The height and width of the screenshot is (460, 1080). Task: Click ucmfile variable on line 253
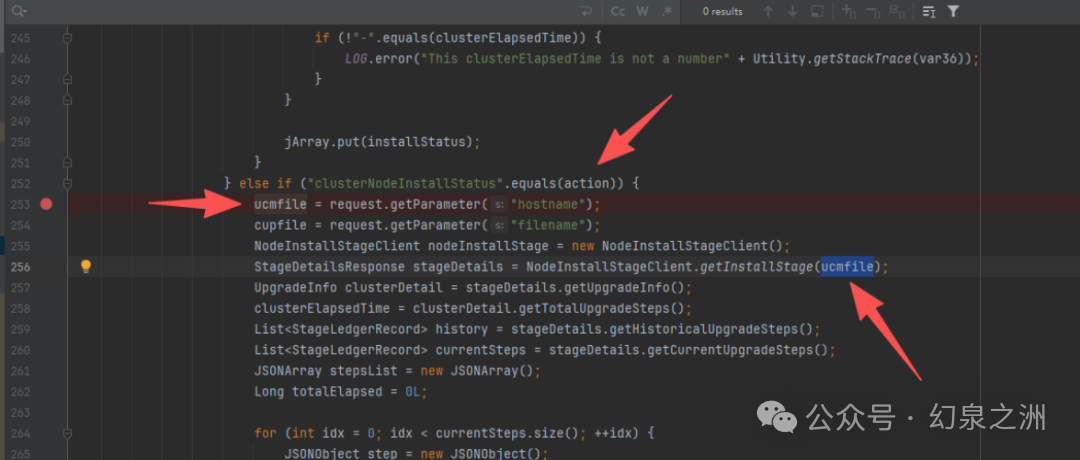tap(280, 204)
